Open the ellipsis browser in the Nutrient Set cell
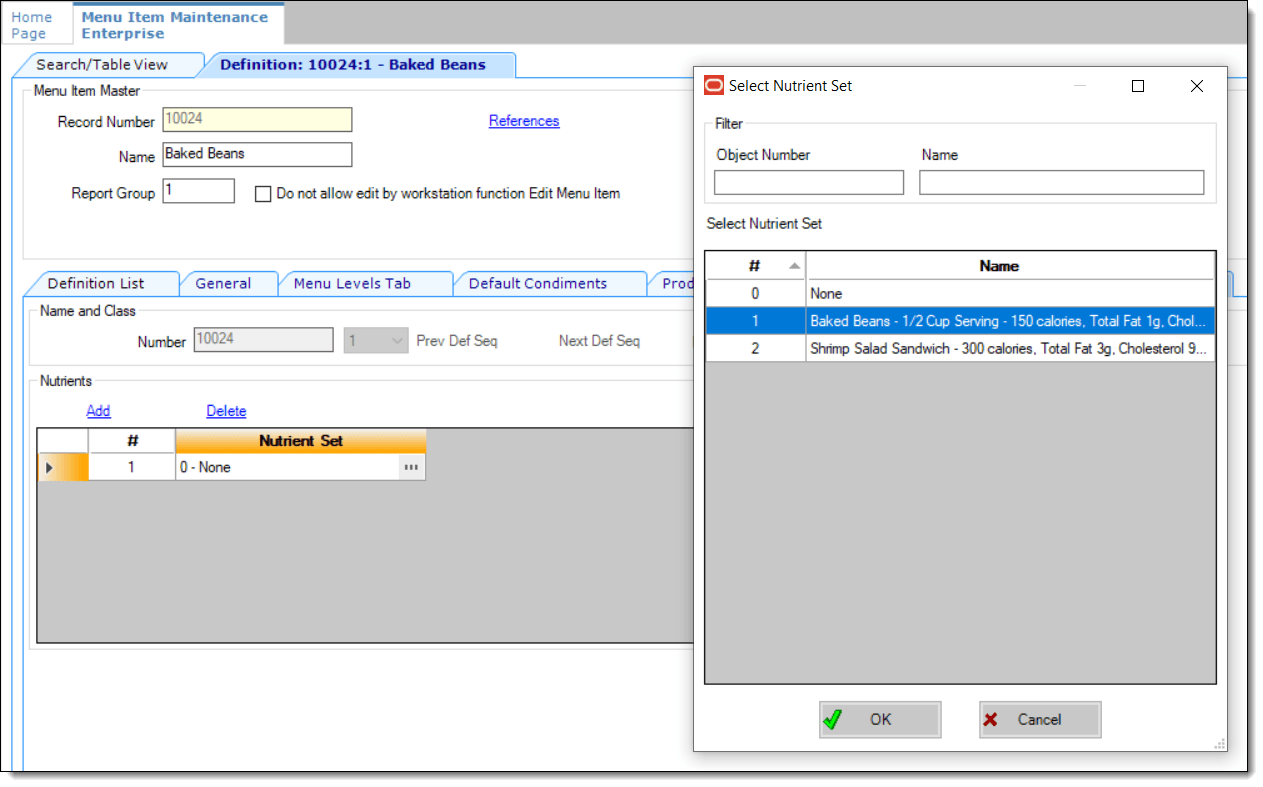 pos(411,467)
